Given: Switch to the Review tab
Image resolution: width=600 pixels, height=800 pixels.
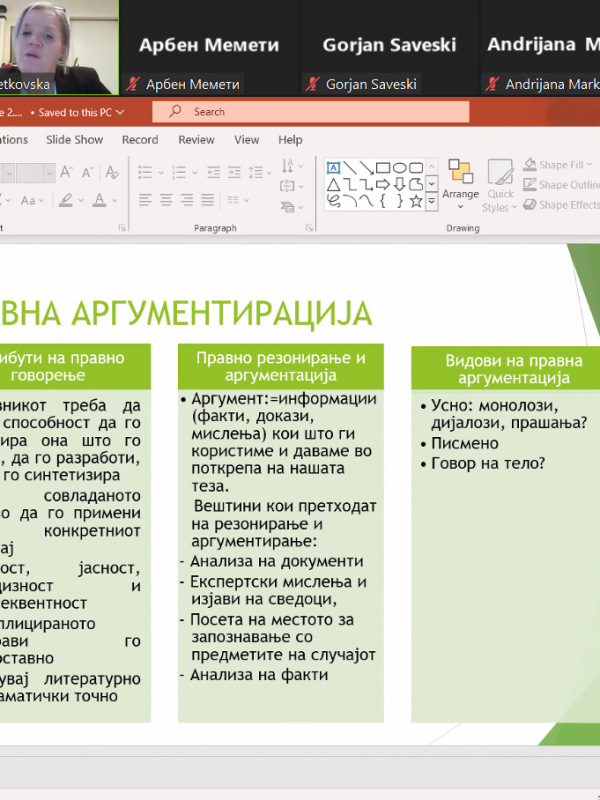Looking at the screenshot, I should coord(197,140).
